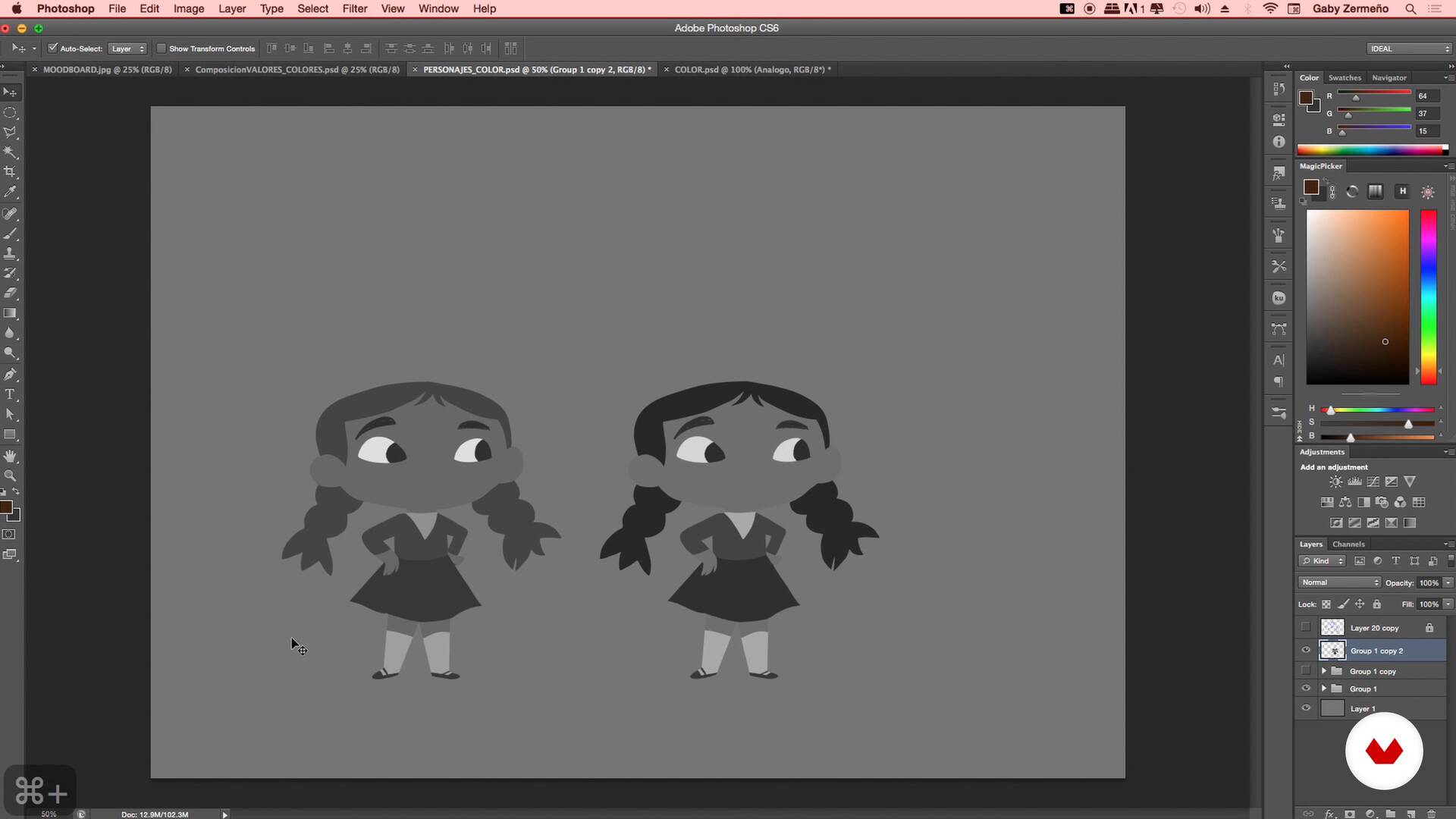Viewport: 1456px width, 819px height.
Task: Select the Hand tool
Action: (x=11, y=456)
